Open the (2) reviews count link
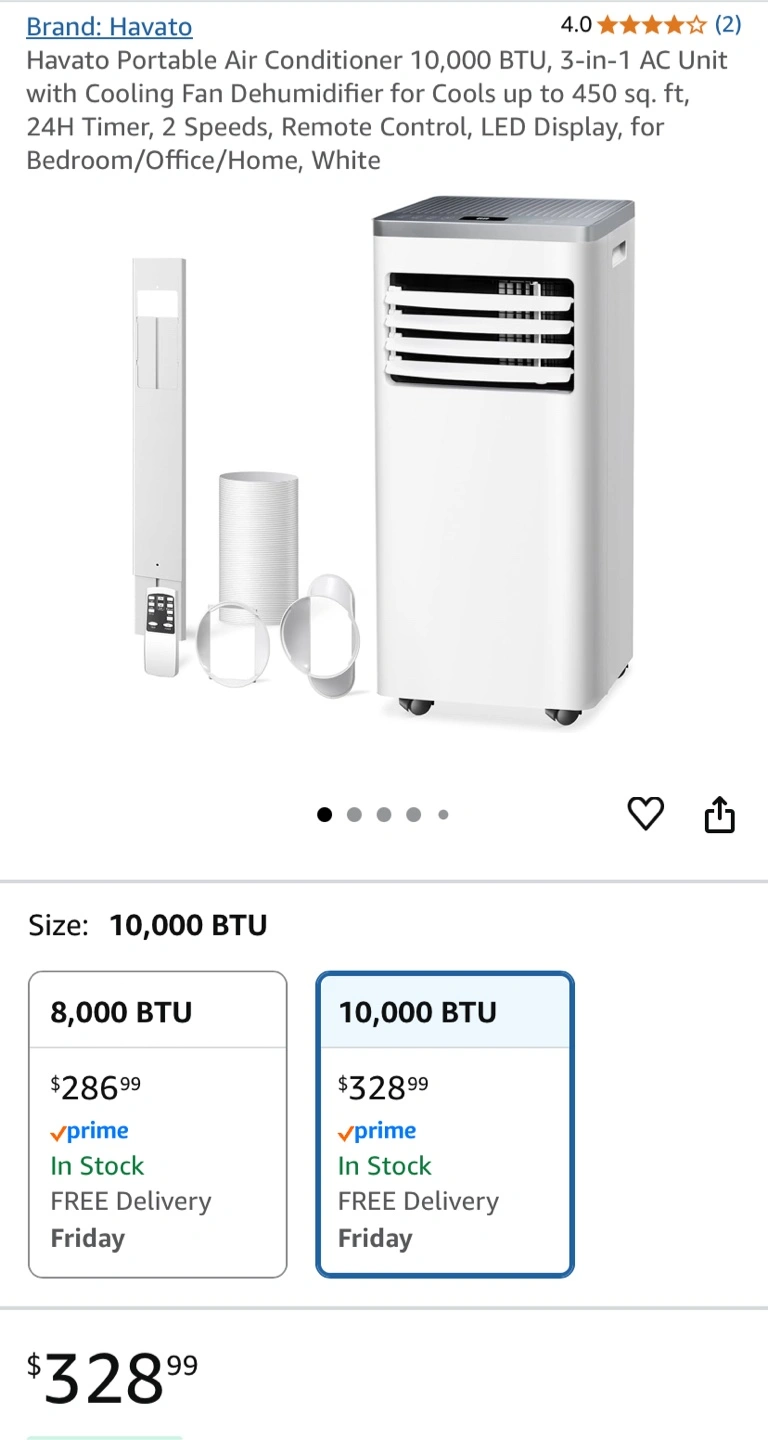Screen dimensions: 768x1440 pos(727,25)
